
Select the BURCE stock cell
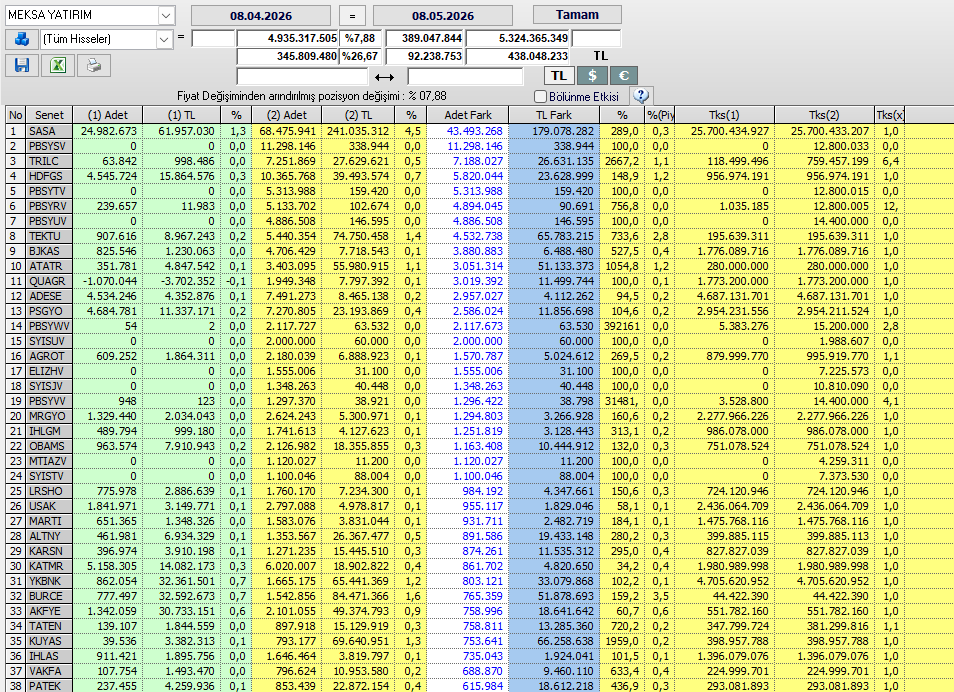(x=49, y=596)
